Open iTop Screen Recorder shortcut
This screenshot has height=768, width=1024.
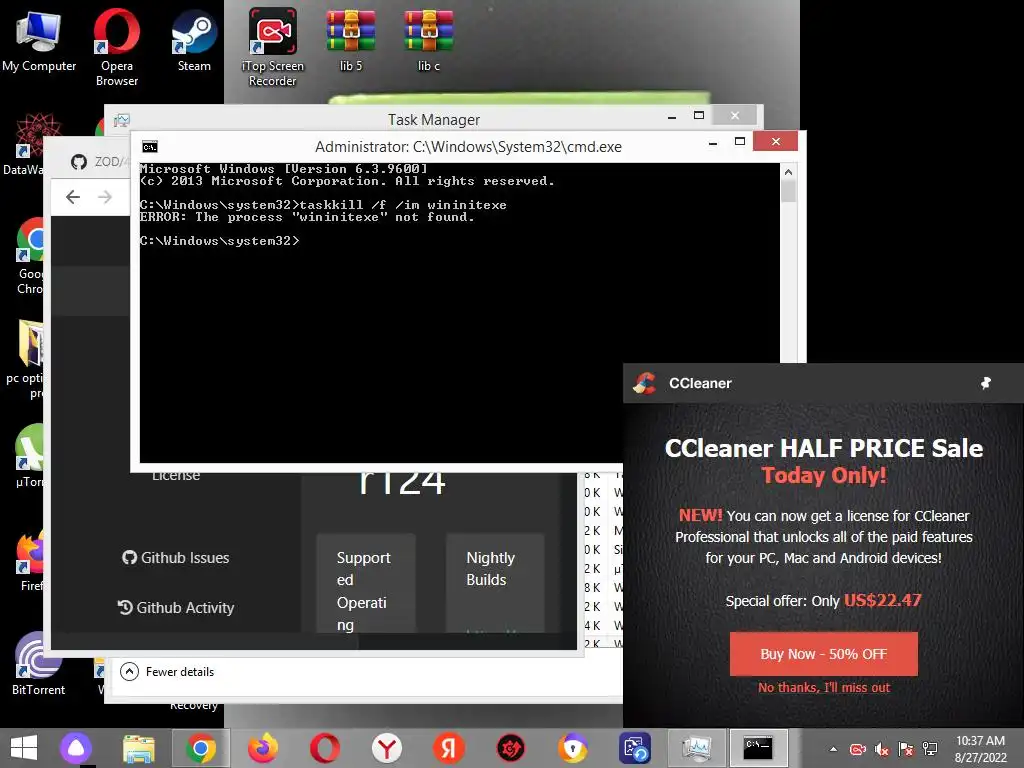coord(272,47)
